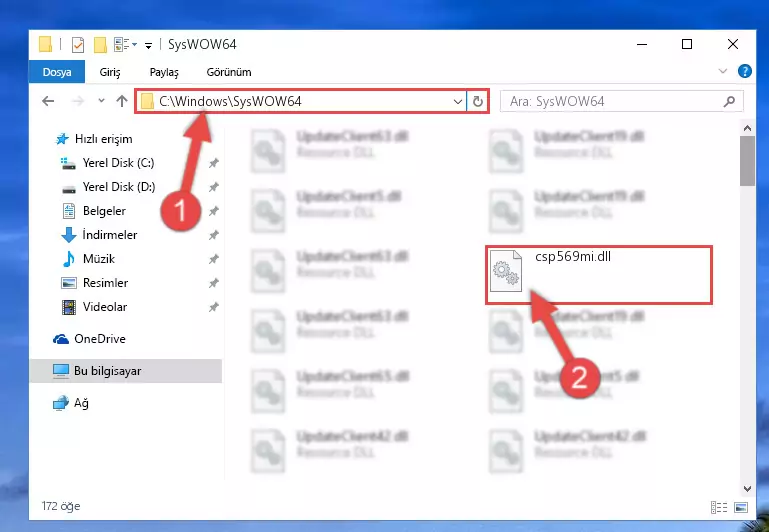This screenshot has height=532, width=769.
Task: Open Help via the blue question mark
Action: [x=744, y=72]
